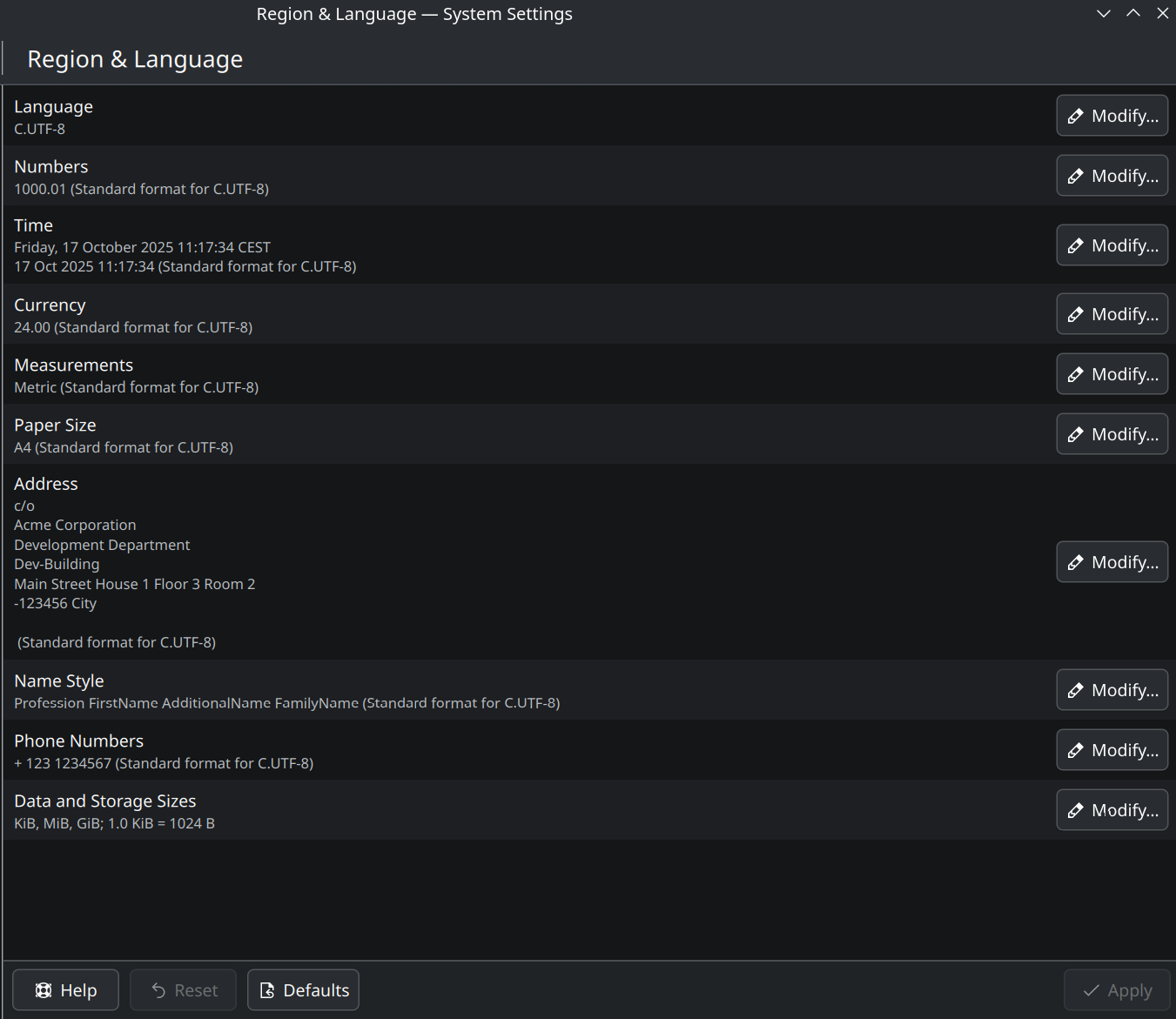This screenshot has height=1019, width=1176.
Task: Restore settings with the Defaults button
Action: click(x=303, y=990)
